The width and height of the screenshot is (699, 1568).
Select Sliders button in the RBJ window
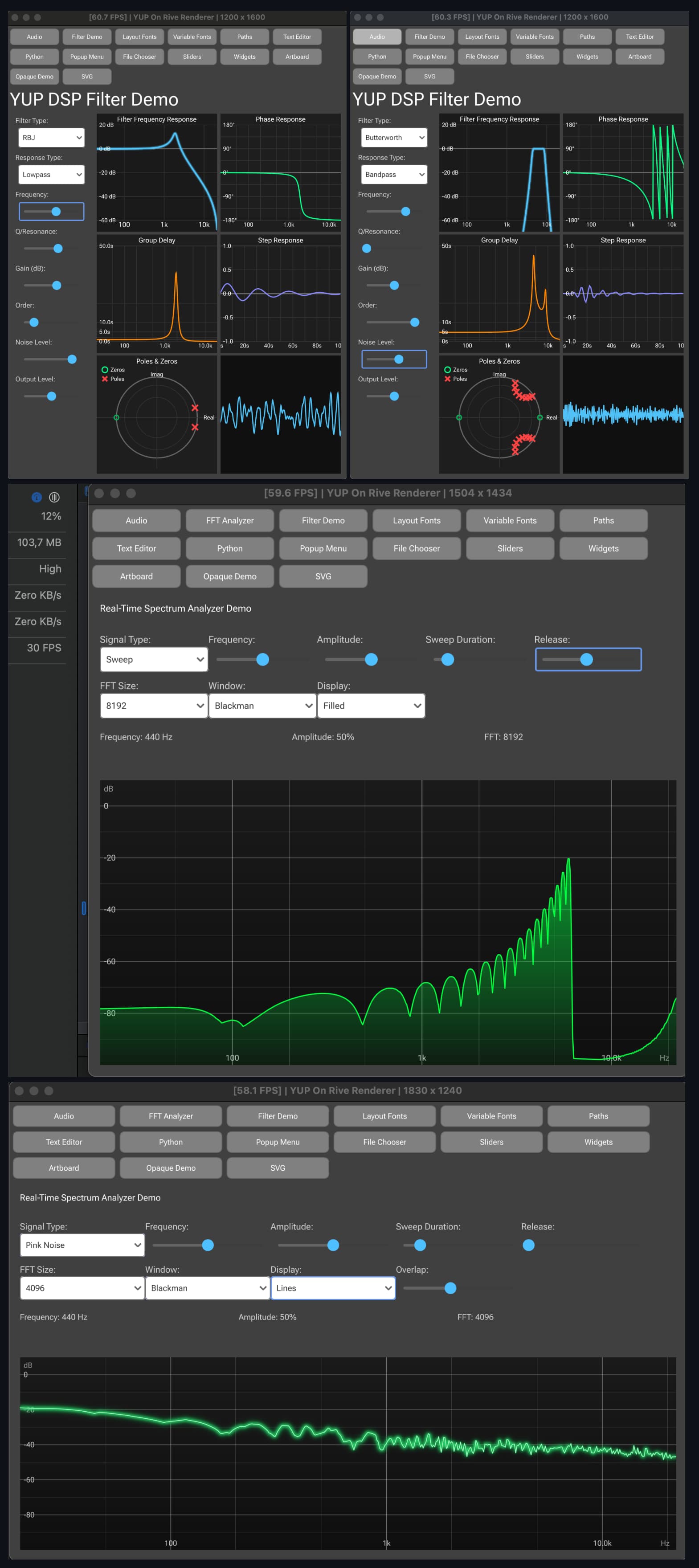(x=192, y=57)
